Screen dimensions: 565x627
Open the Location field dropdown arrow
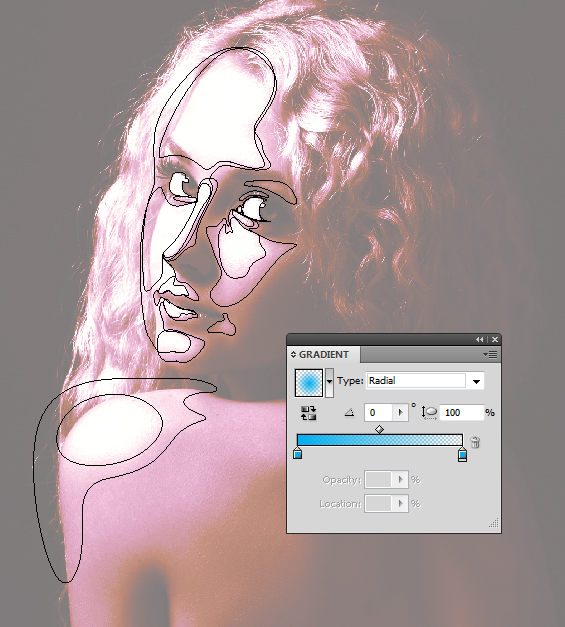pos(400,503)
